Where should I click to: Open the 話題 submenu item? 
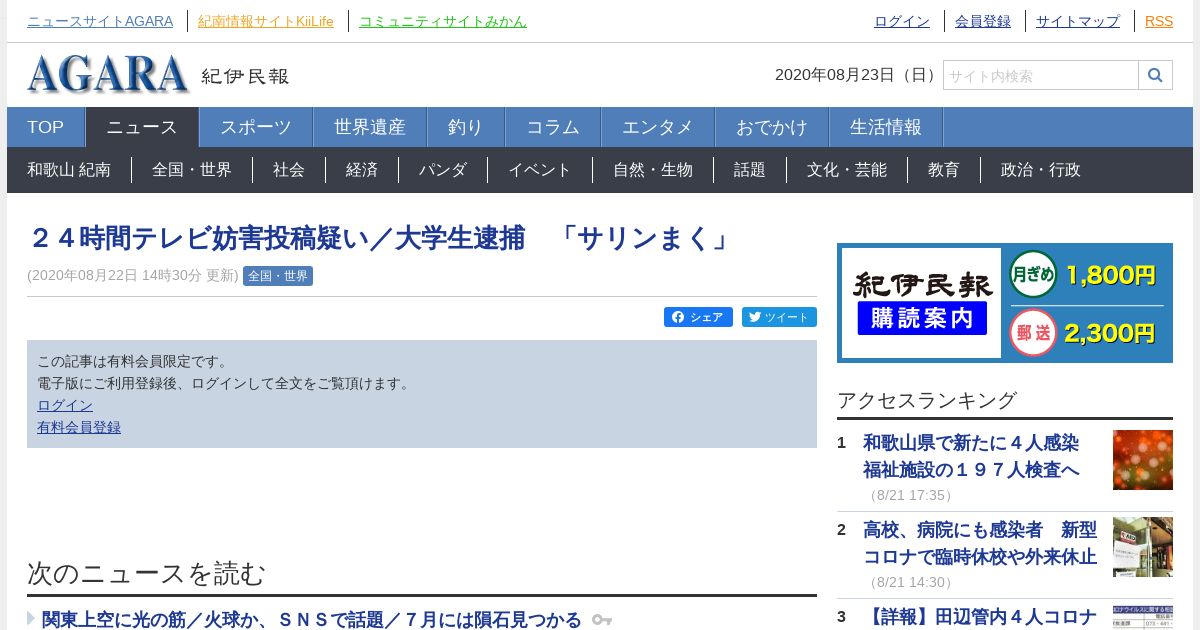click(750, 170)
